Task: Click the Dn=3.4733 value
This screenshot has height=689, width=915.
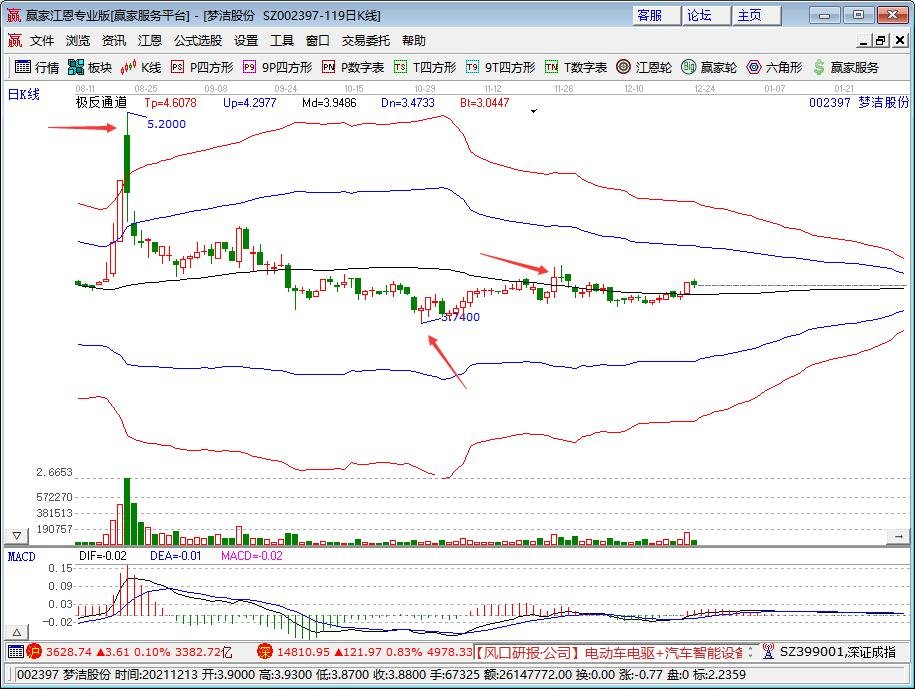Action: point(408,103)
